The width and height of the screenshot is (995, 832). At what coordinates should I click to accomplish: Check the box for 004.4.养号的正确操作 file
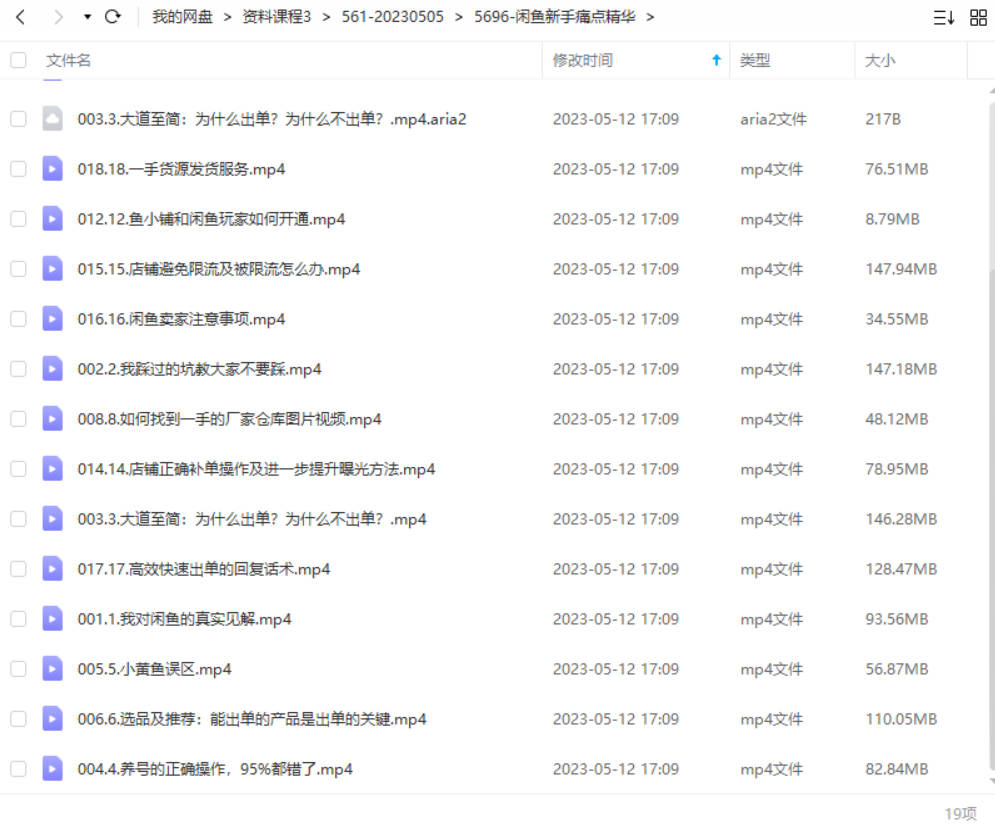pos(18,769)
